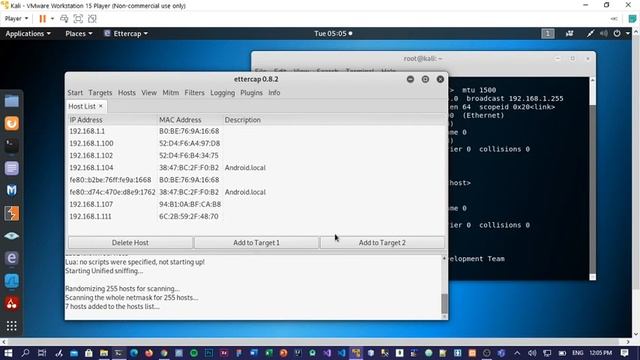This screenshot has width=640, height=360.
Task: Open the text notes icon in Kali dock
Action: [x=11, y=168]
